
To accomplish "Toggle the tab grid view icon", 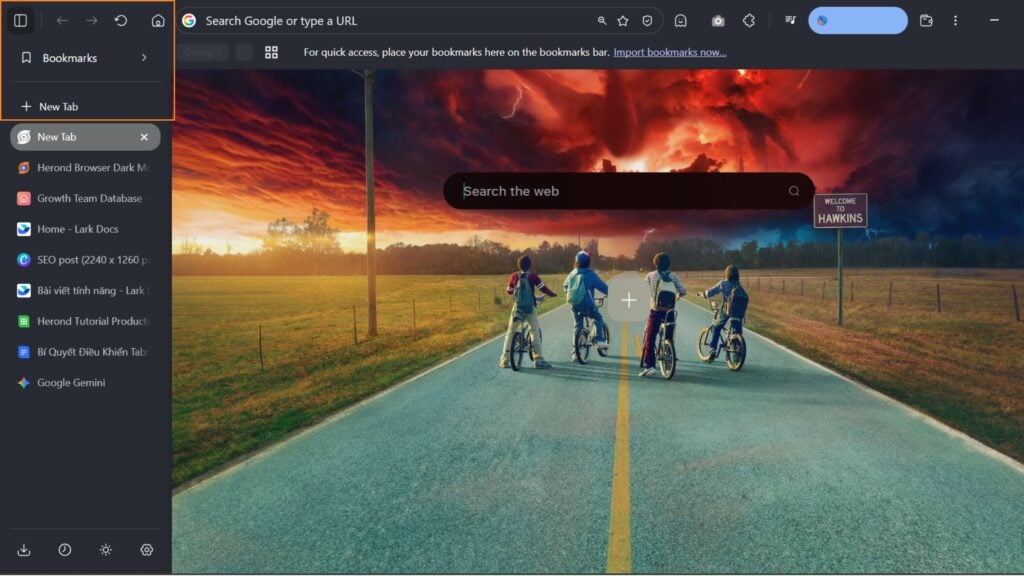I will point(271,52).
